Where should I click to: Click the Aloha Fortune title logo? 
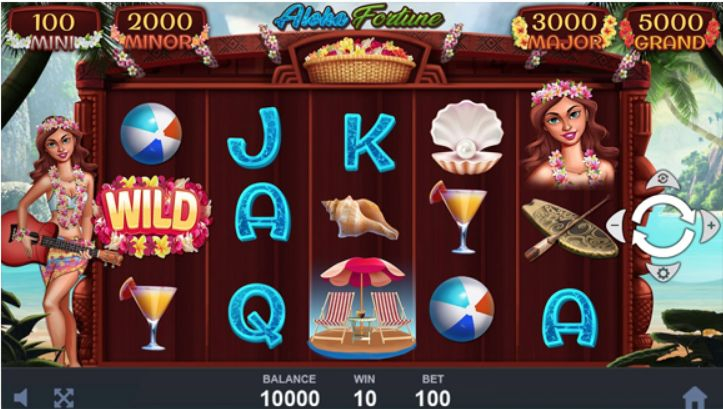358,18
